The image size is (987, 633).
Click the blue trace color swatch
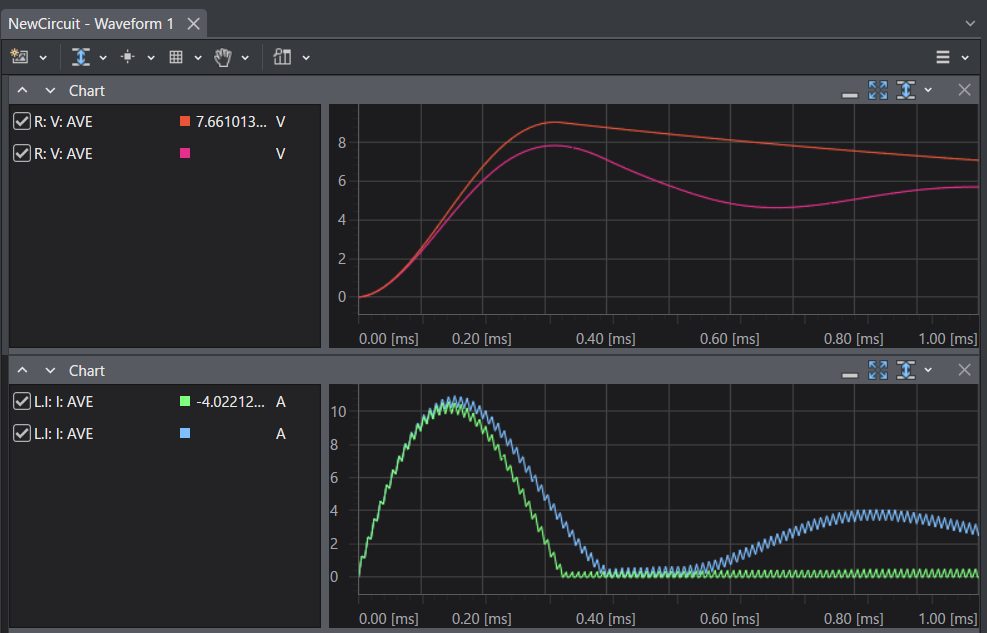coord(185,433)
